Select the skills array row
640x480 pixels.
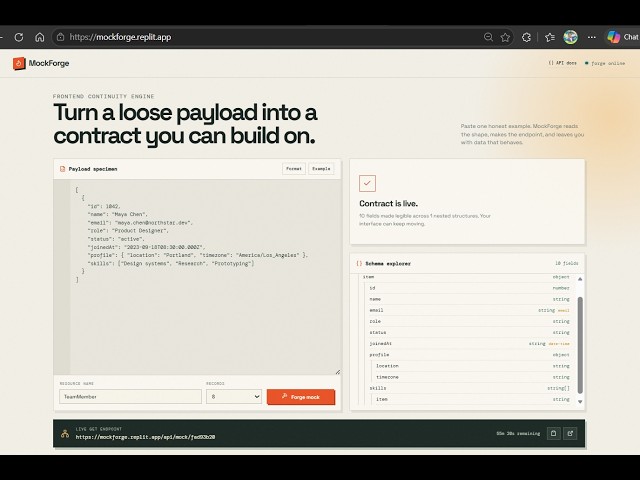(x=469, y=388)
